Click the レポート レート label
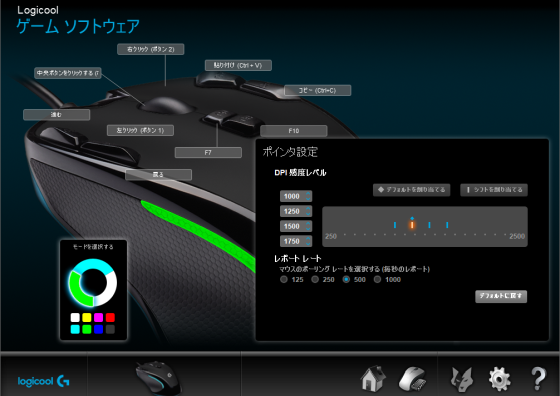The width and height of the screenshot is (560, 396). point(298,258)
